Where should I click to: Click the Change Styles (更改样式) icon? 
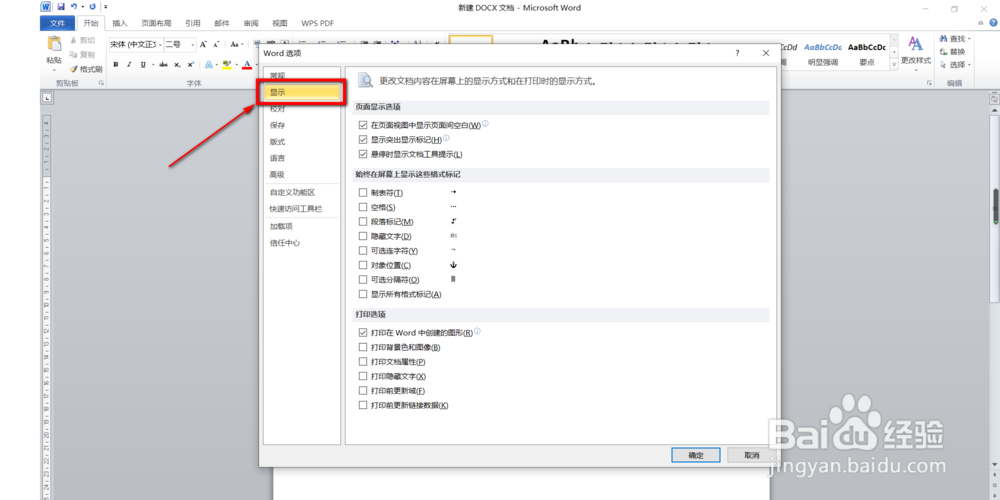(916, 44)
